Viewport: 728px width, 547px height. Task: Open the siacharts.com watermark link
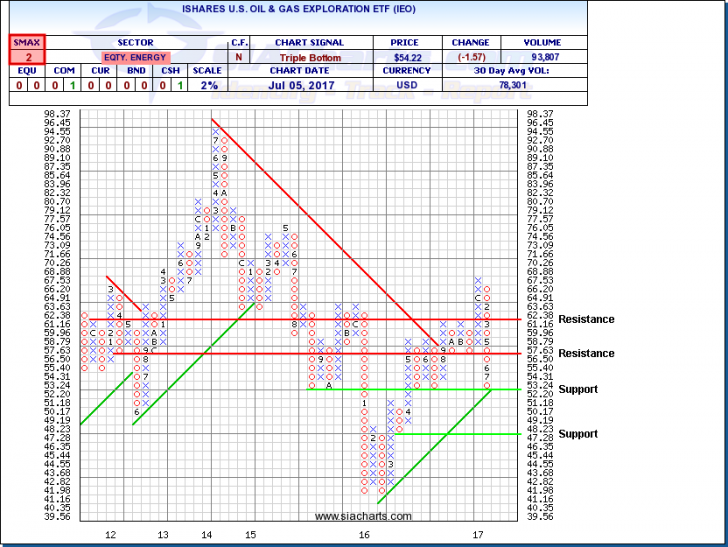(362, 516)
